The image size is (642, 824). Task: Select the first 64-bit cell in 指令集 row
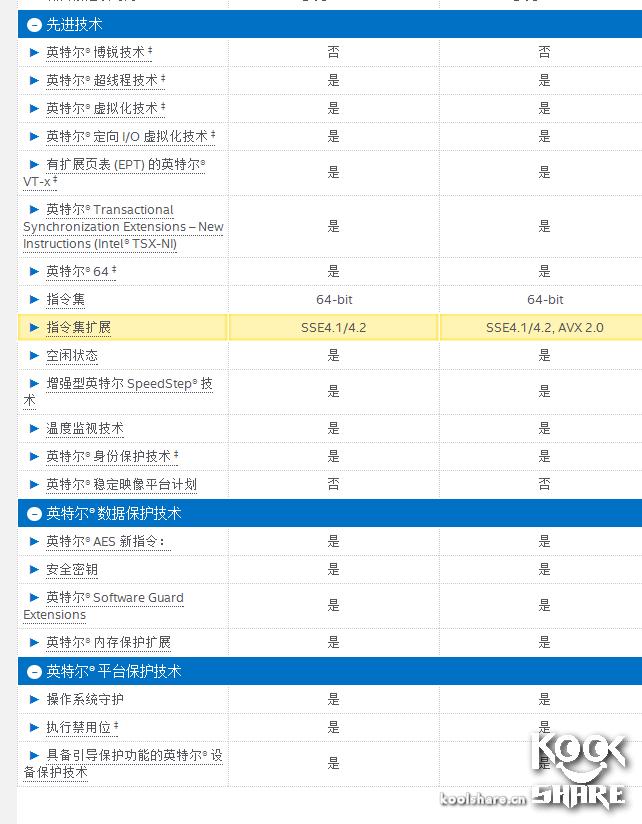(x=334, y=300)
